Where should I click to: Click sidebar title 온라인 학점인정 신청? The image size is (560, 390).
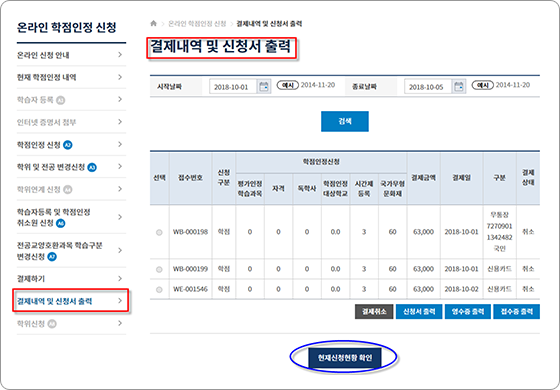(66, 28)
